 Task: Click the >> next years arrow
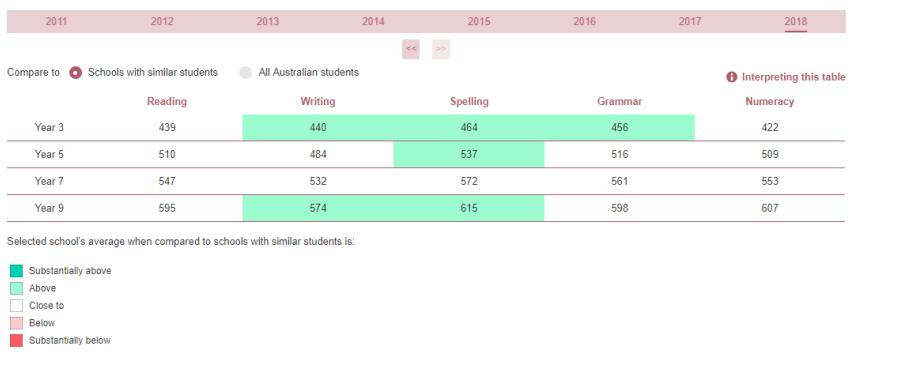[x=441, y=49]
